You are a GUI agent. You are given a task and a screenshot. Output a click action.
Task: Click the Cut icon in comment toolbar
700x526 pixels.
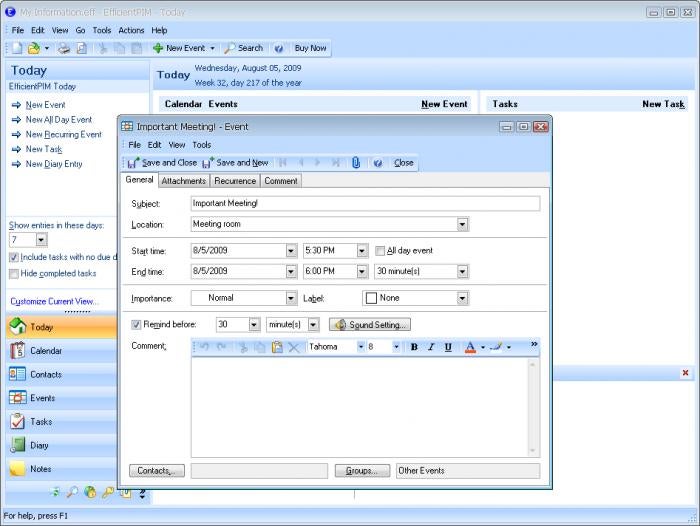(x=243, y=347)
